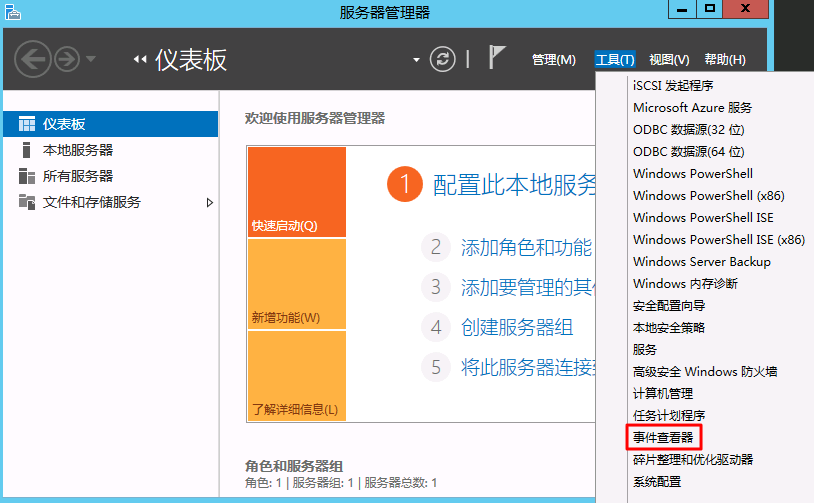Viewport: 814px width, 503px height.
Task: Click the 创建服务器组 link
Action: 517,327
